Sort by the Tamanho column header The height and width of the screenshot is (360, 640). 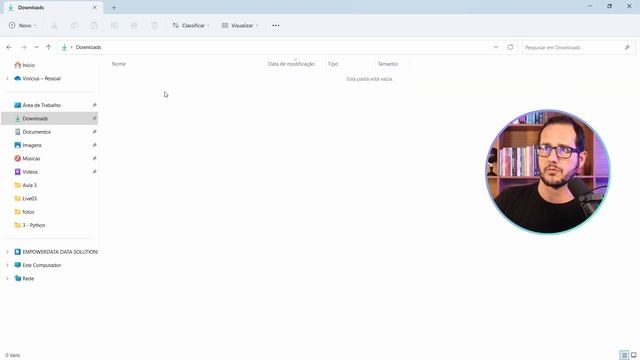(x=387, y=64)
